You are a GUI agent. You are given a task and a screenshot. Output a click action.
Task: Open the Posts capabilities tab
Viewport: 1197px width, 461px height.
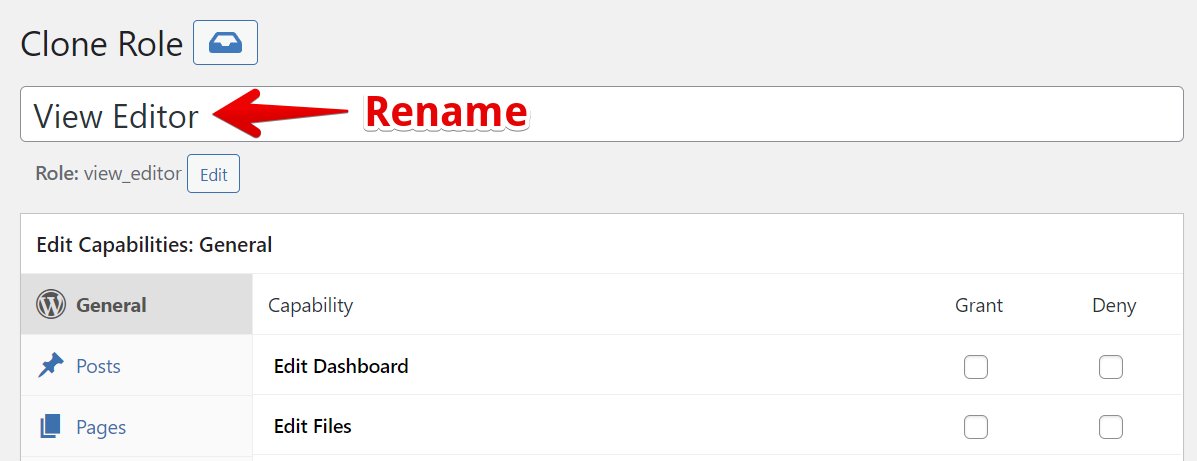pos(98,366)
